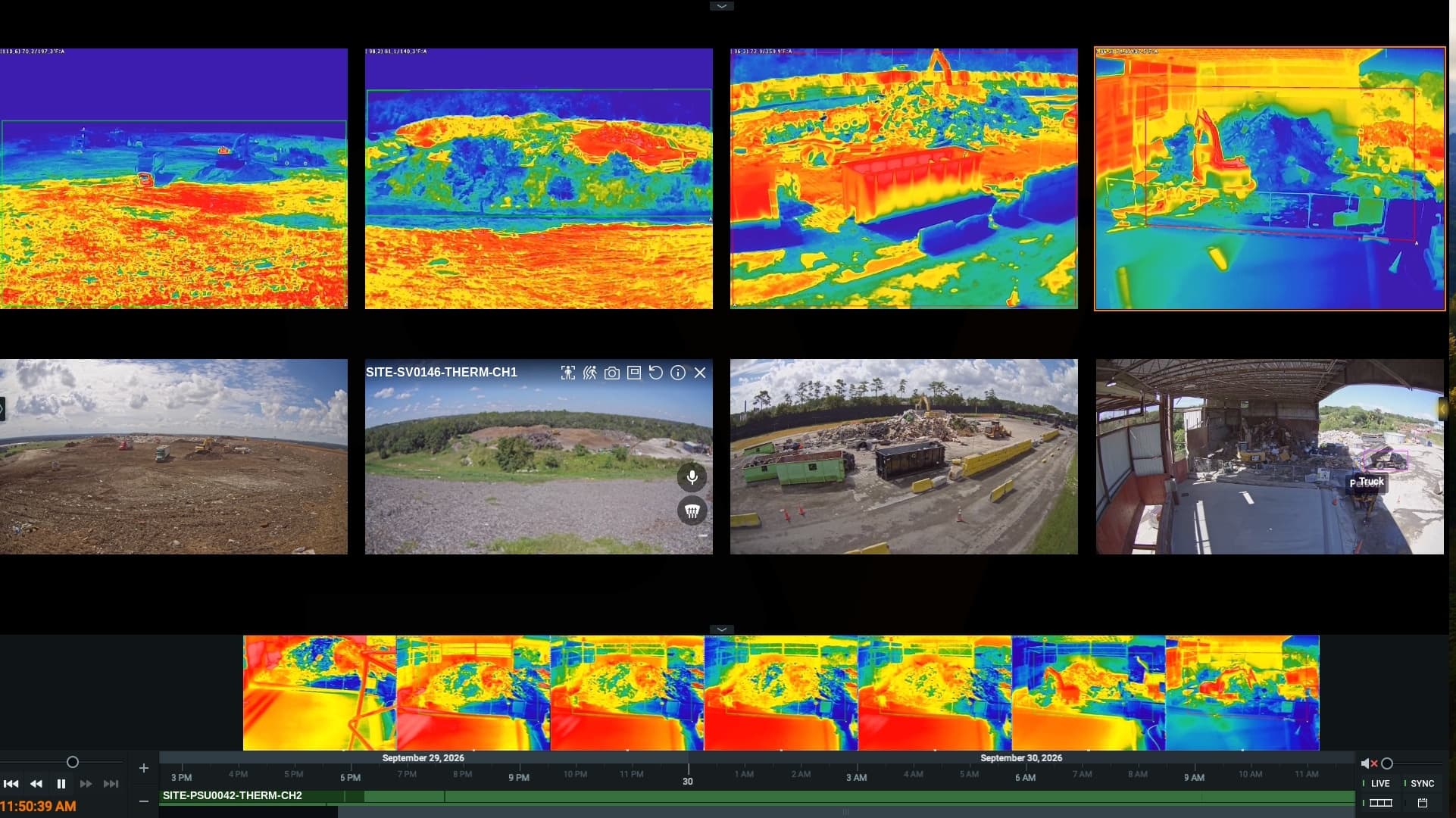Image resolution: width=1456 pixels, height=818 pixels.
Task: Adjust the volume slider knob
Action: (1387, 763)
